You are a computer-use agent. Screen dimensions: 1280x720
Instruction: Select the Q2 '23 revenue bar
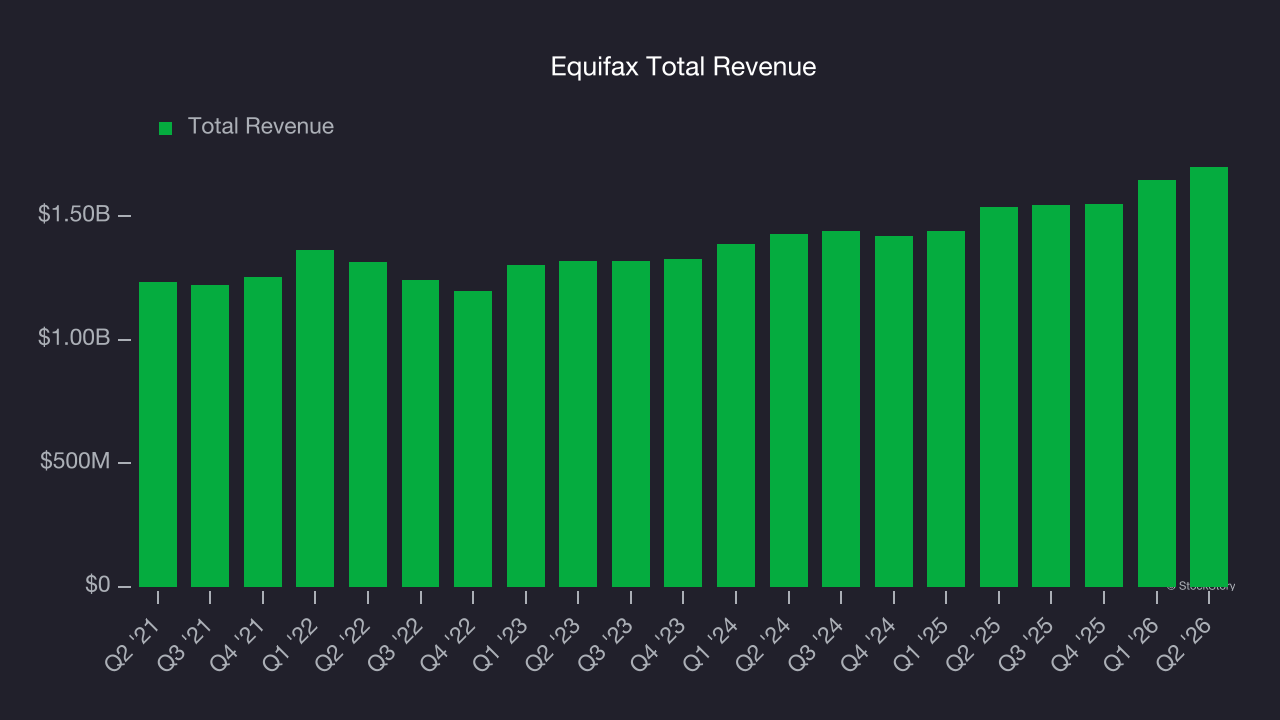[x=578, y=424]
